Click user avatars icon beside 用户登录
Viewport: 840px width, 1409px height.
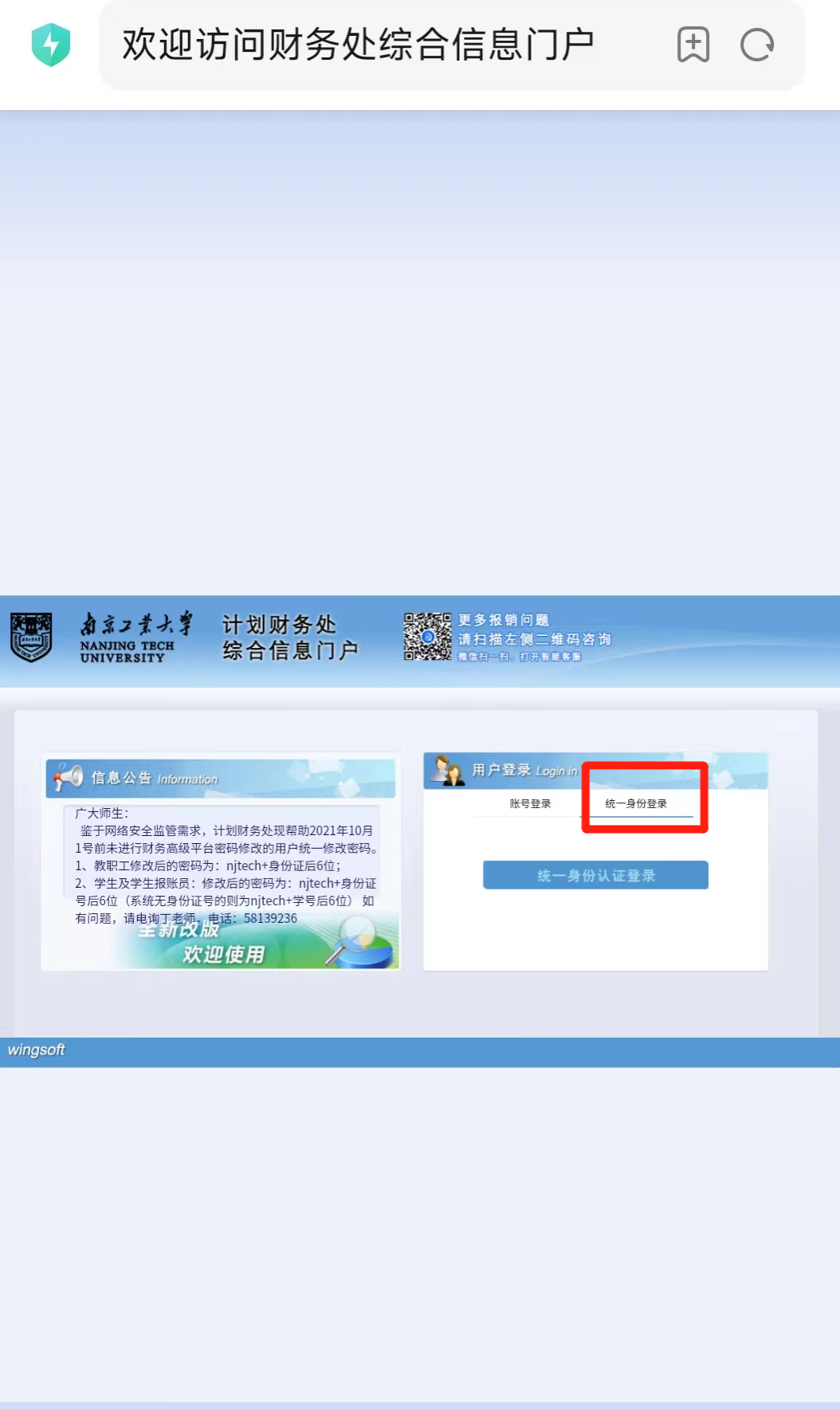click(x=447, y=771)
